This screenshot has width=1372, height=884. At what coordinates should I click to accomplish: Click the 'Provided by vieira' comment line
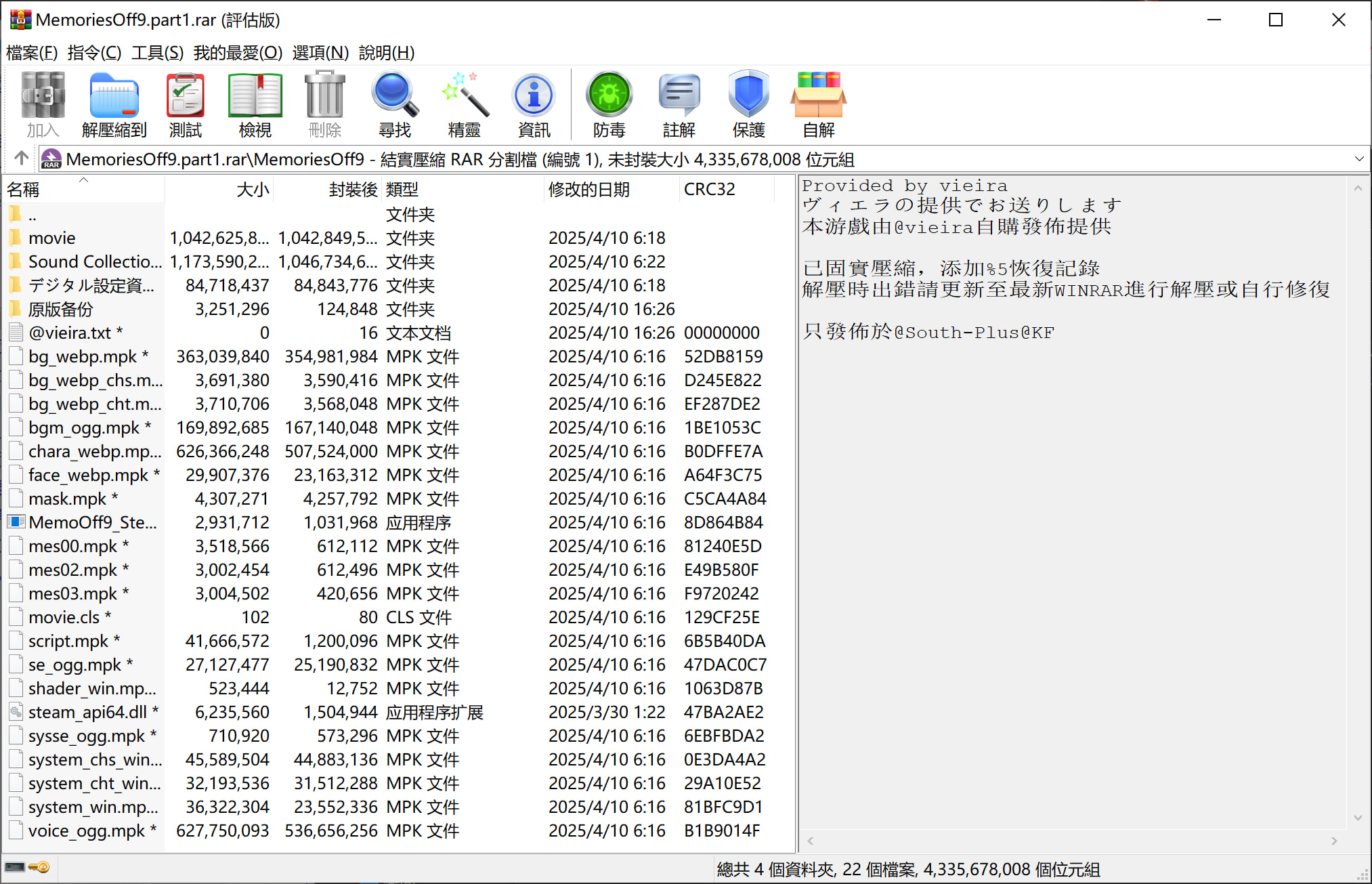pos(905,185)
